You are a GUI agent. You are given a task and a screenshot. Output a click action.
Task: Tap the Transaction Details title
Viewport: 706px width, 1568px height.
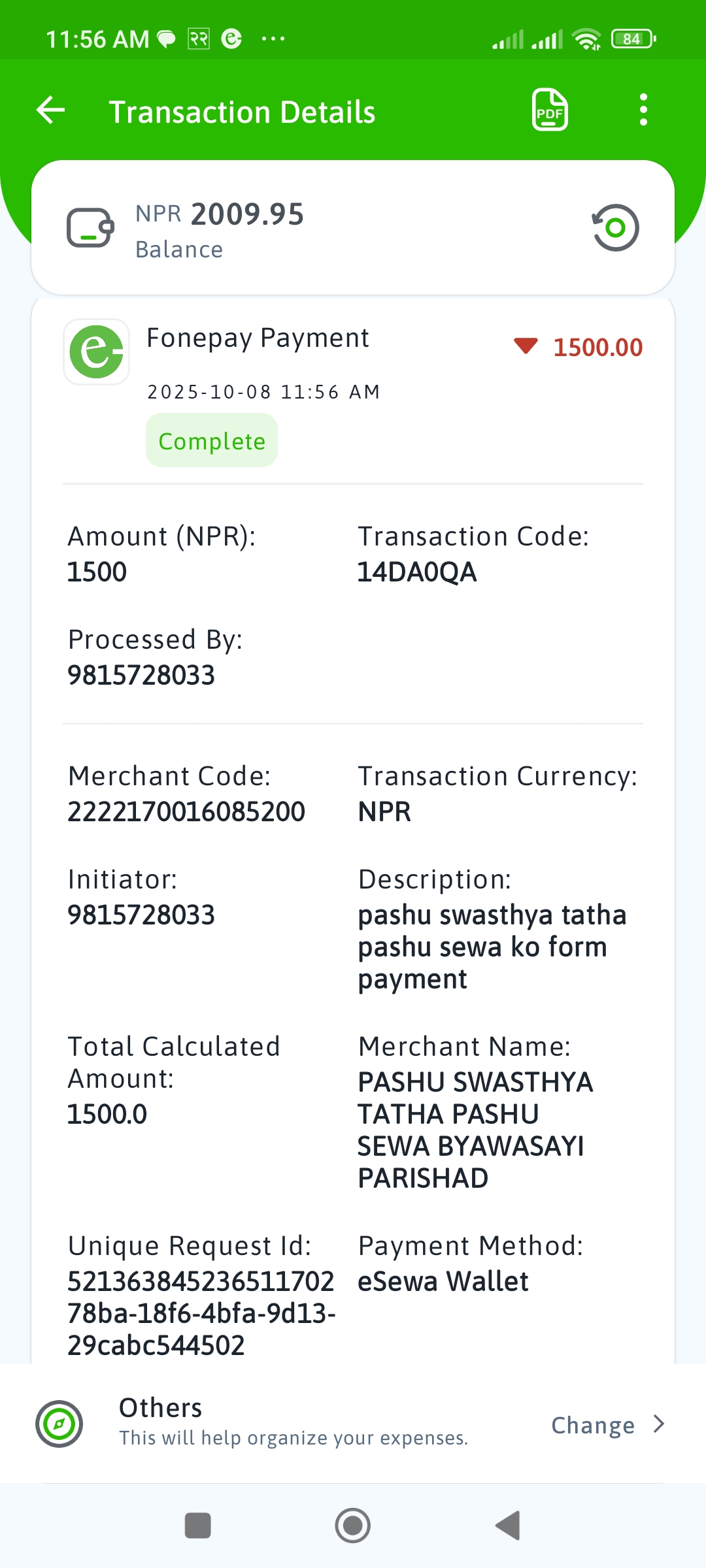[x=242, y=112]
